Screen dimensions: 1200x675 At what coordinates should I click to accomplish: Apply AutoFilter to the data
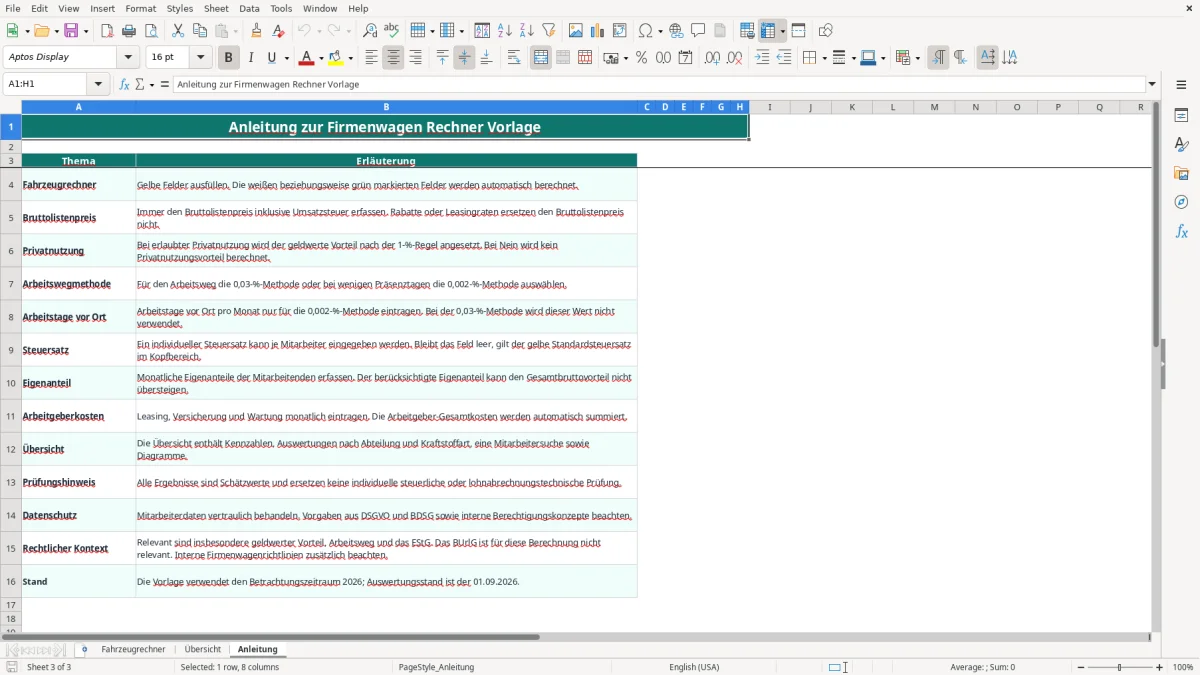tap(549, 31)
